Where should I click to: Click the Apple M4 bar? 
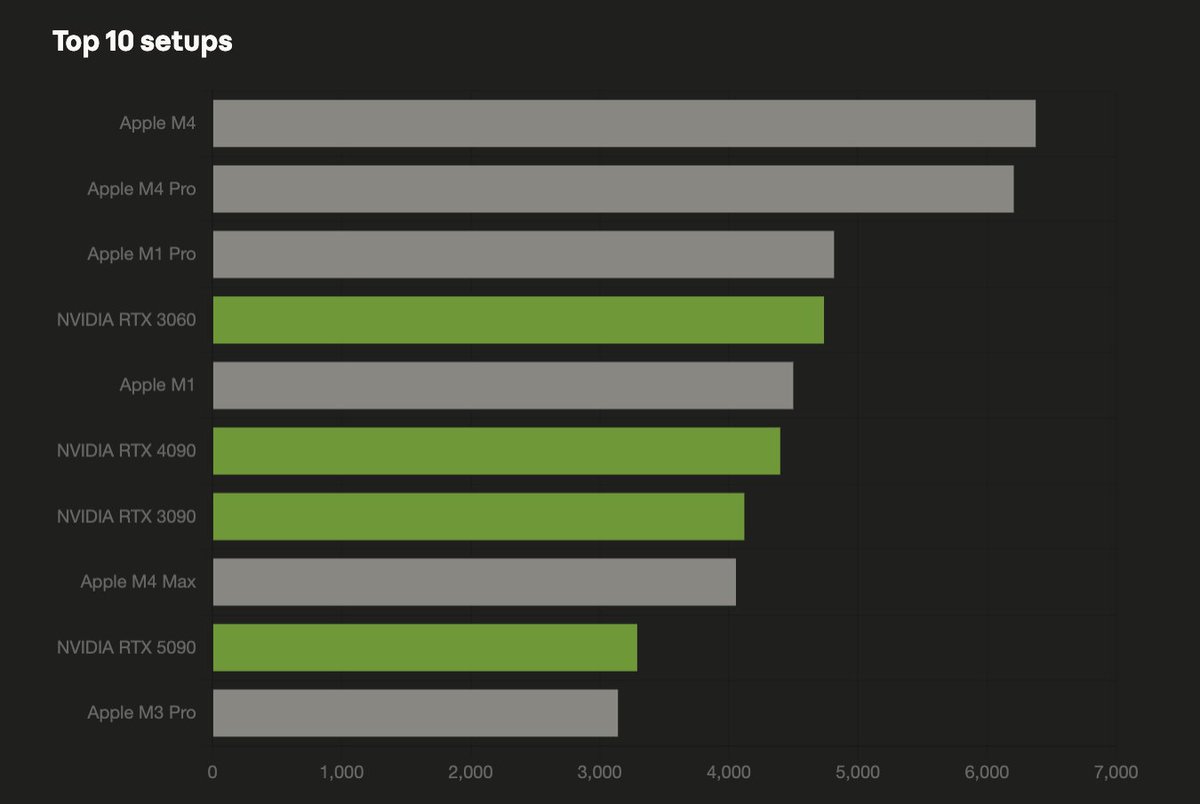(624, 123)
